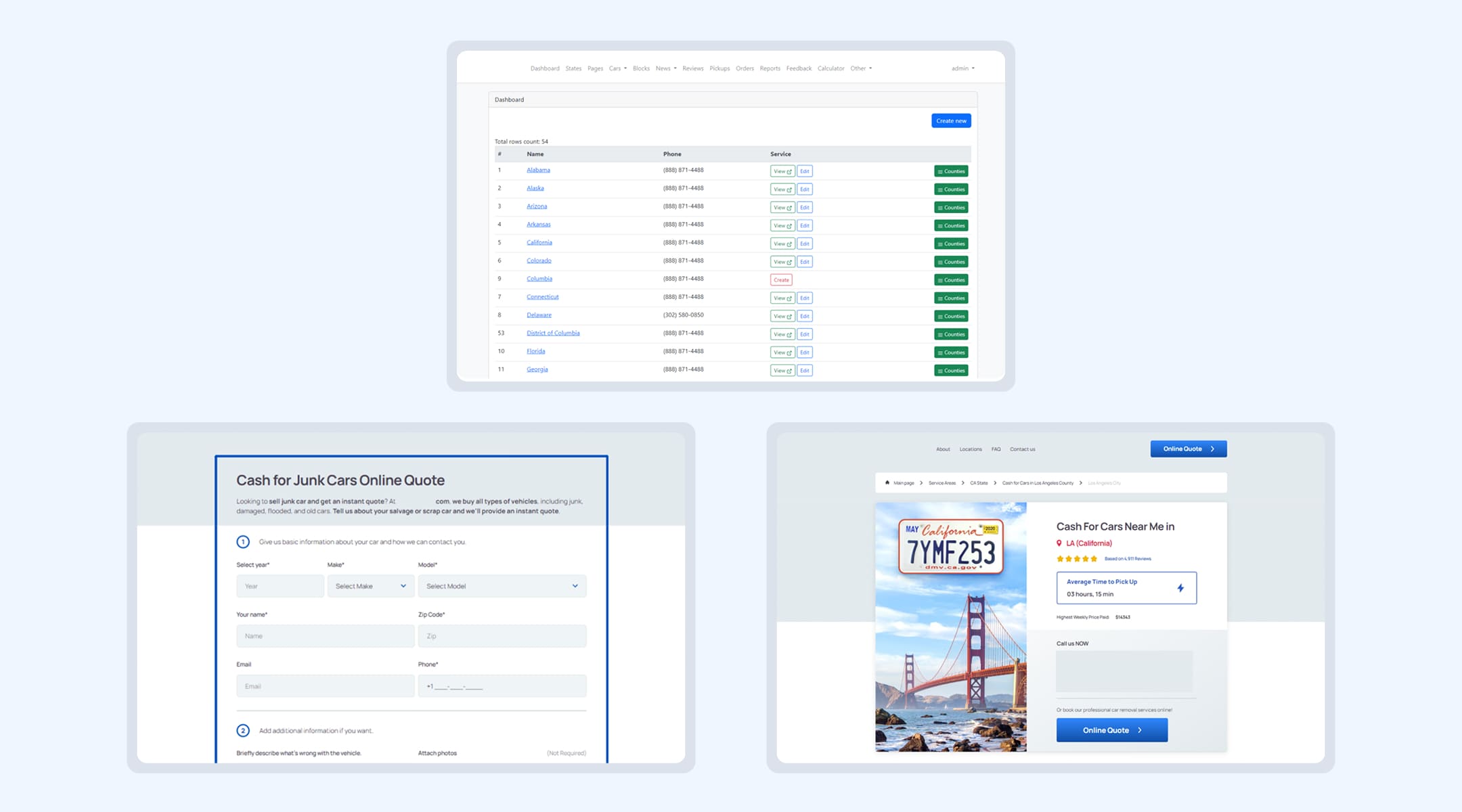The height and width of the screenshot is (812, 1462).
Task: Click the lightning bolt pickup icon
Action: click(x=1180, y=588)
